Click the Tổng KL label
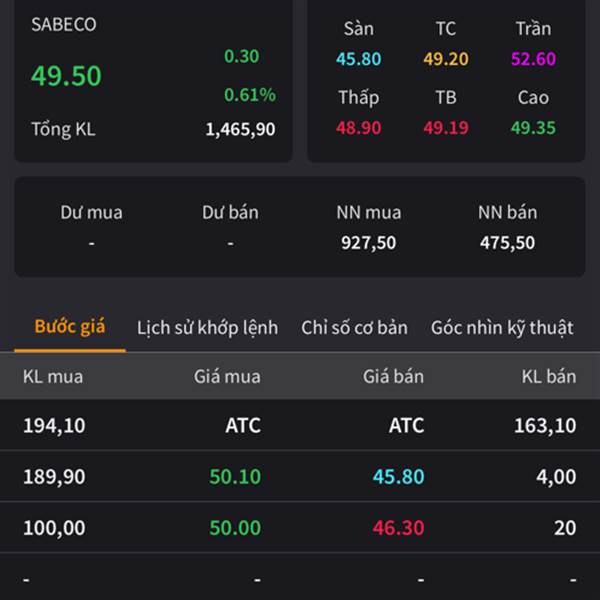600x600 pixels. click(x=64, y=129)
